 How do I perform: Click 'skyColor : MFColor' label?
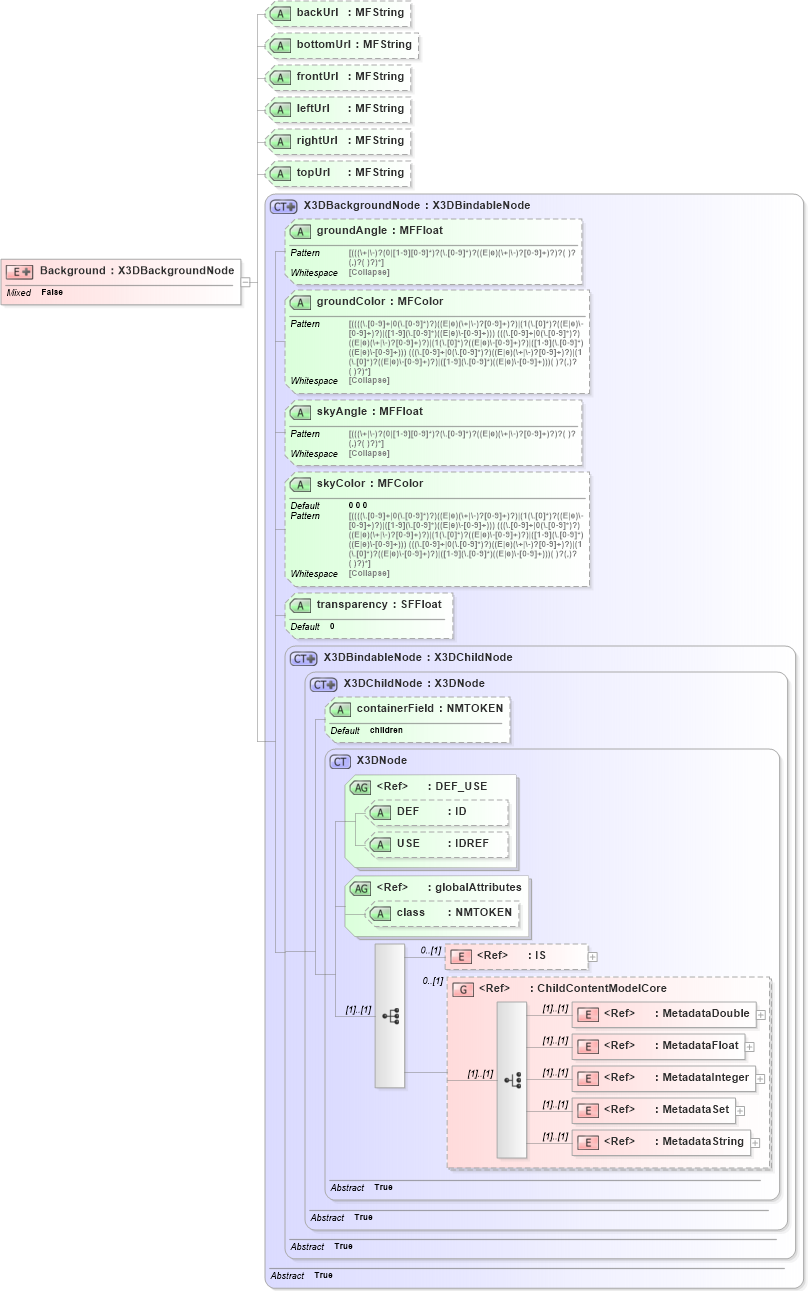tap(370, 484)
